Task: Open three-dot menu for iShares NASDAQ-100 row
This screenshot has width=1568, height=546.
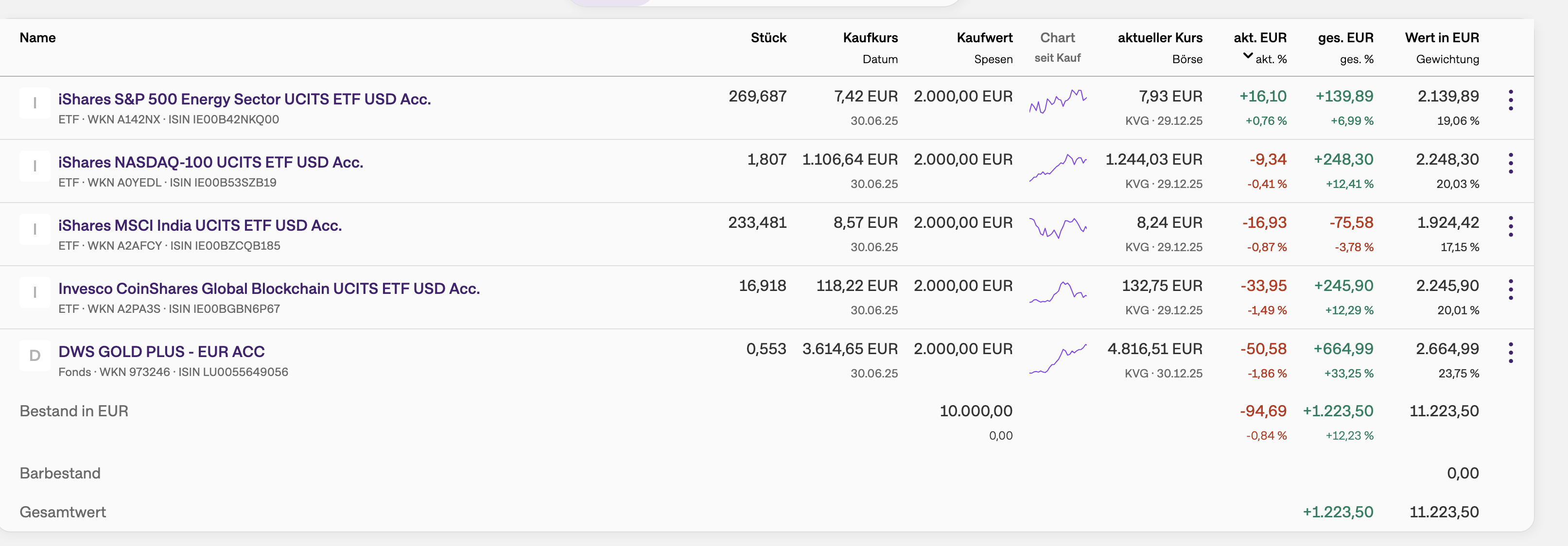Action: [x=1510, y=164]
